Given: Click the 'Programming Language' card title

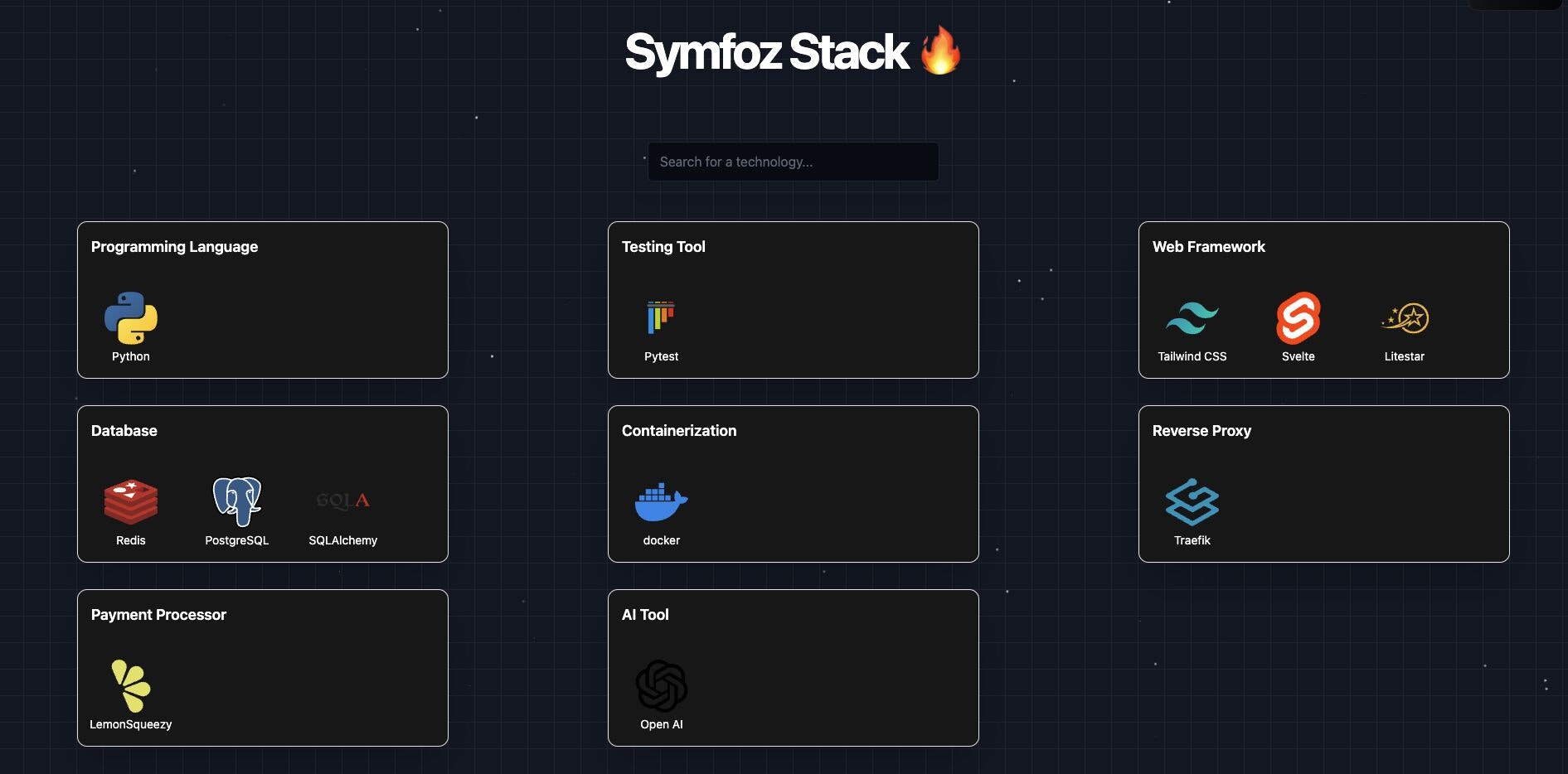Looking at the screenshot, I should point(174,247).
